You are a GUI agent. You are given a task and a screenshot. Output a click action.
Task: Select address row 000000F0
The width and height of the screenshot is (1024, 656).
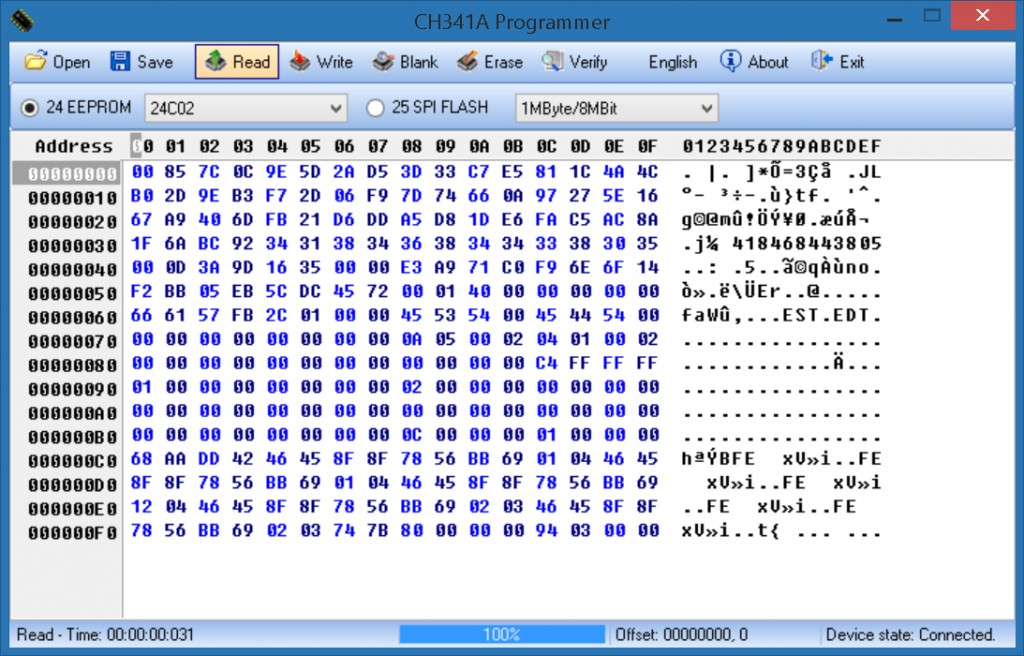click(x=72, y=533)
